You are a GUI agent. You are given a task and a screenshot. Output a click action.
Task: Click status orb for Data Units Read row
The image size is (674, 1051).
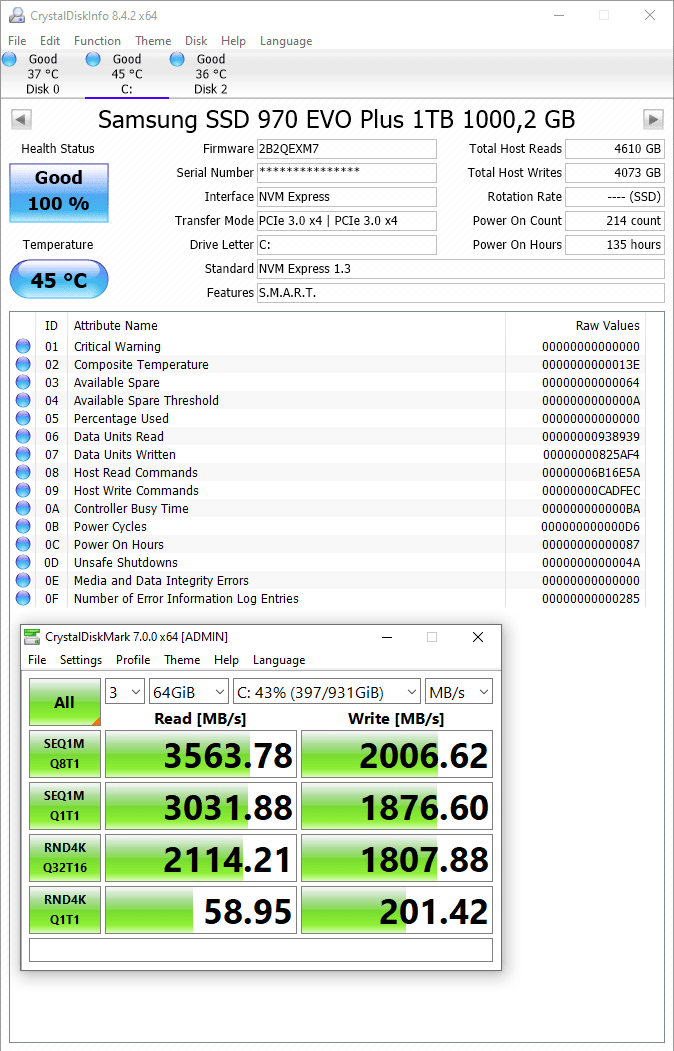click(x=23, y=436)
